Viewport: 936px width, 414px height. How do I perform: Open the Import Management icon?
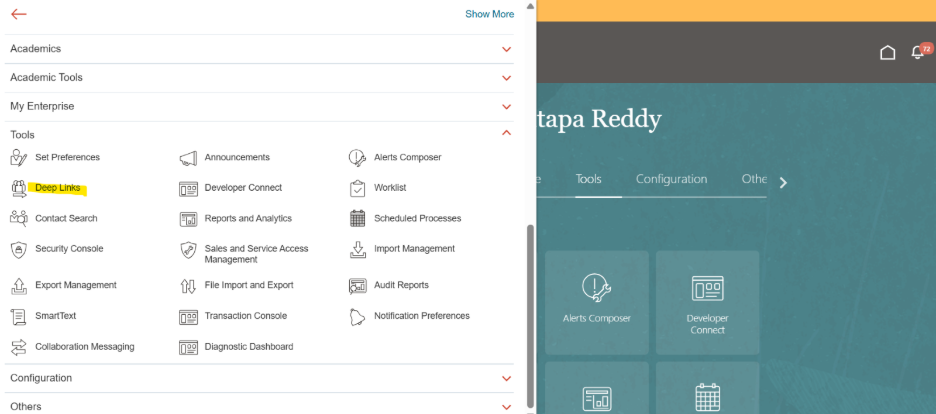tap(357, 249)
